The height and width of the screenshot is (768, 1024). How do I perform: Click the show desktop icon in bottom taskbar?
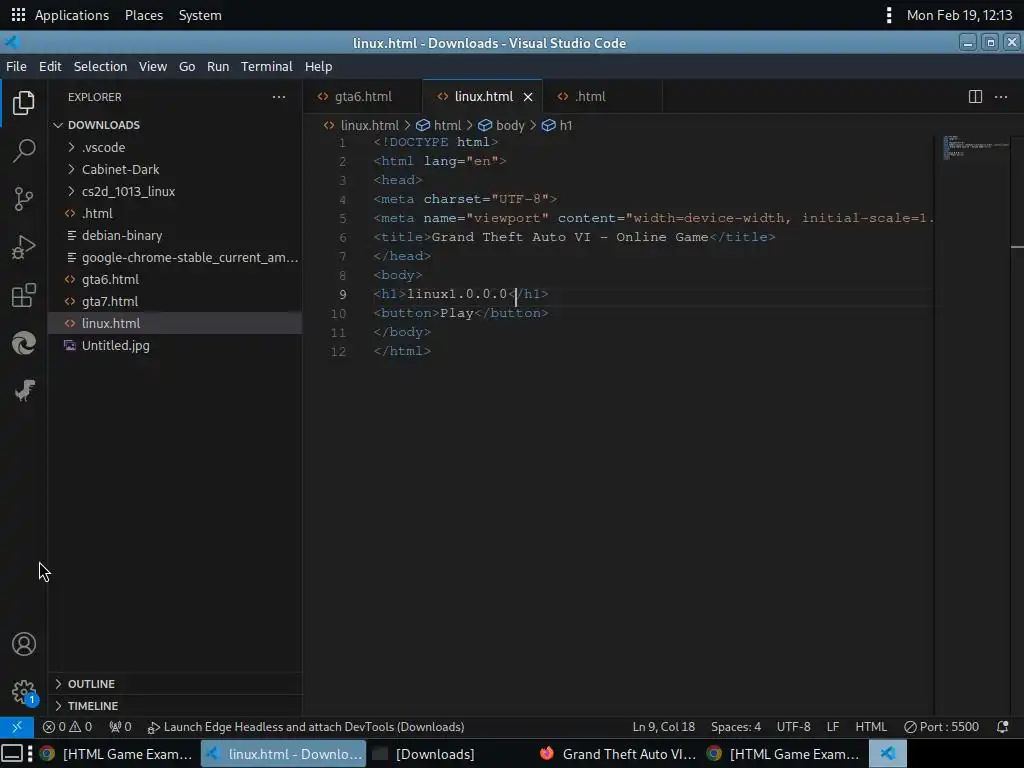tap(12, 754)
